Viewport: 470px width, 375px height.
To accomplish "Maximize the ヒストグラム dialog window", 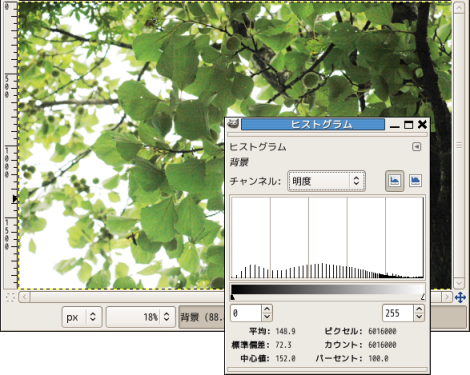I will click(408, 125).
